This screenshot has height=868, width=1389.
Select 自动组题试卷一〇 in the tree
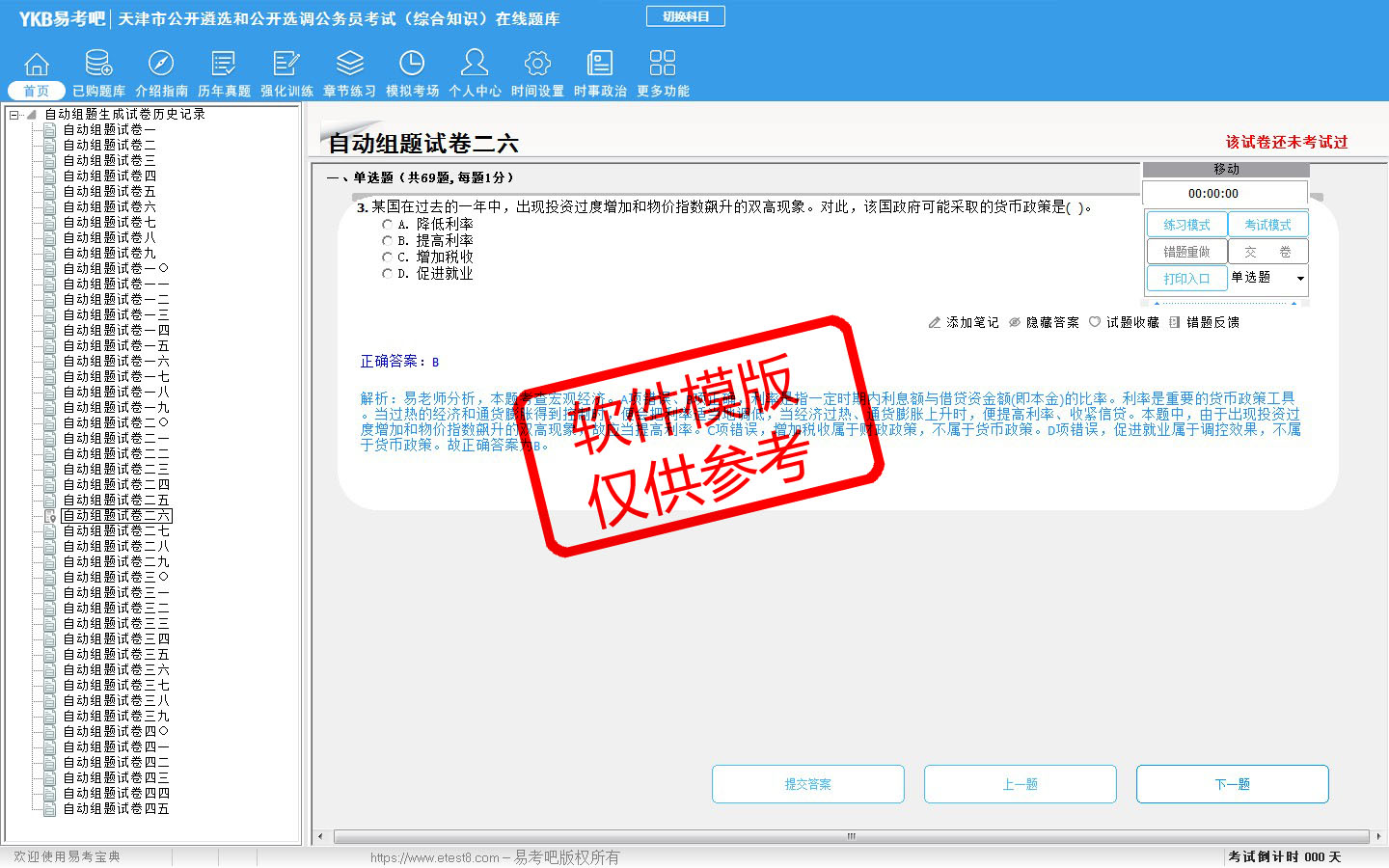click(115, 269)
